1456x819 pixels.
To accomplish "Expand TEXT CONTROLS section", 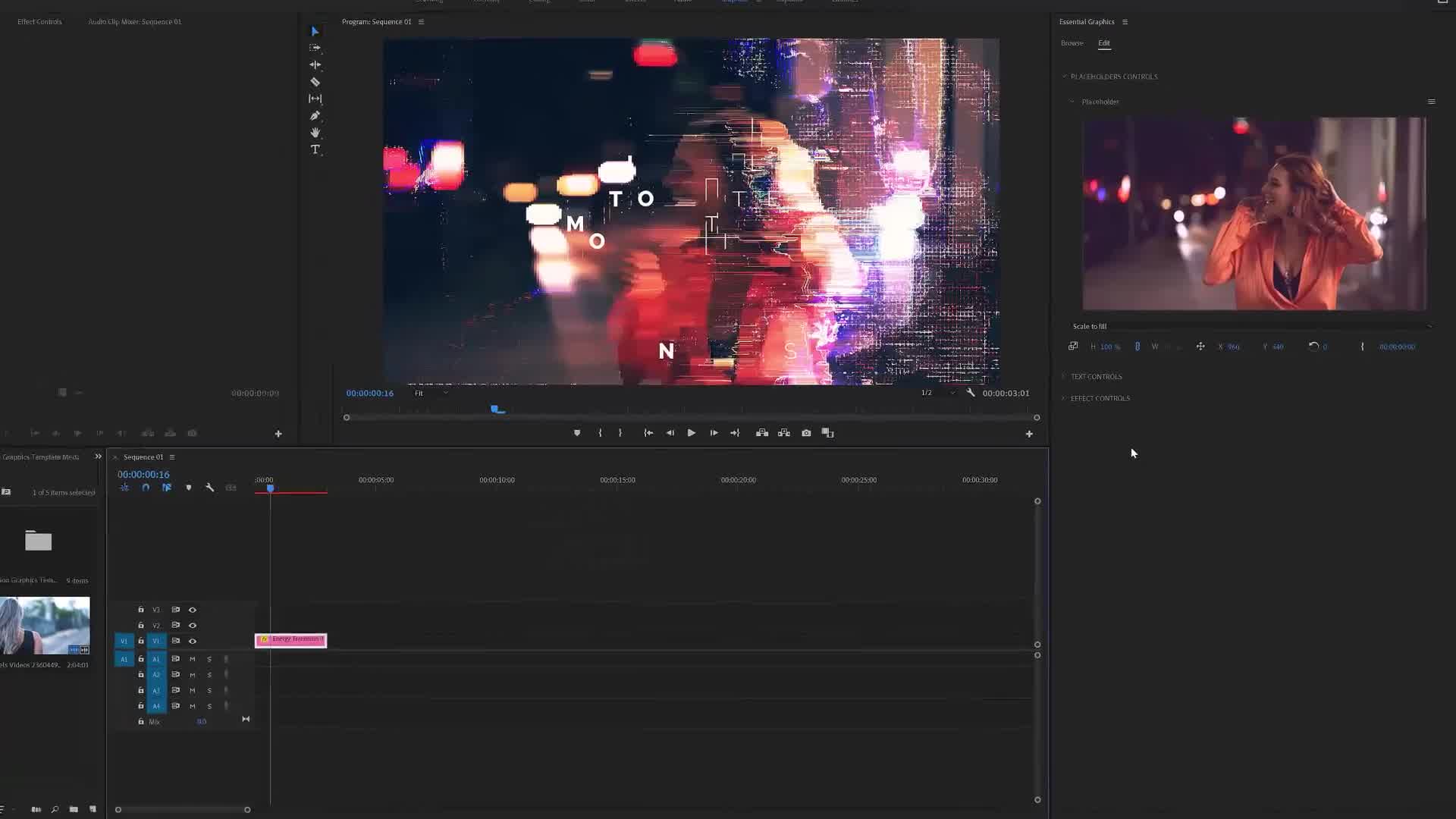I will pos(1064,376).
